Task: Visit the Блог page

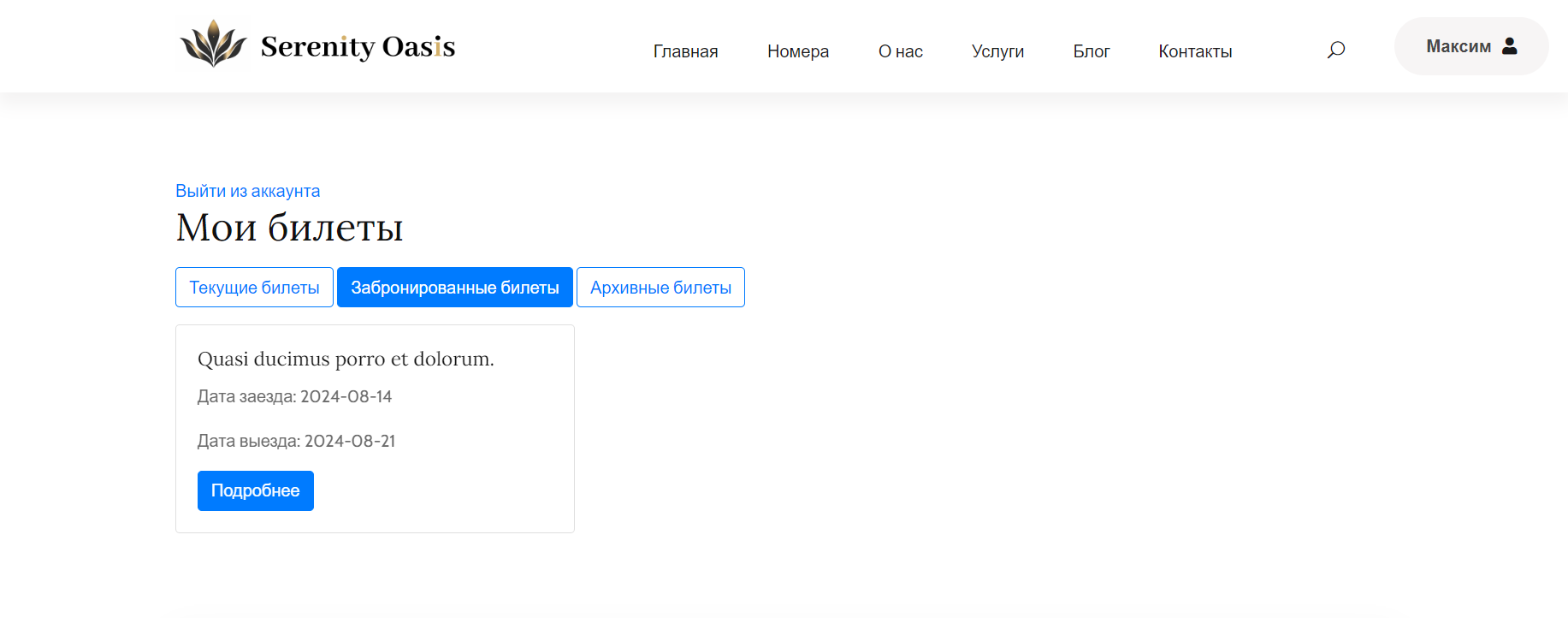Action: tap(1091, 51)
